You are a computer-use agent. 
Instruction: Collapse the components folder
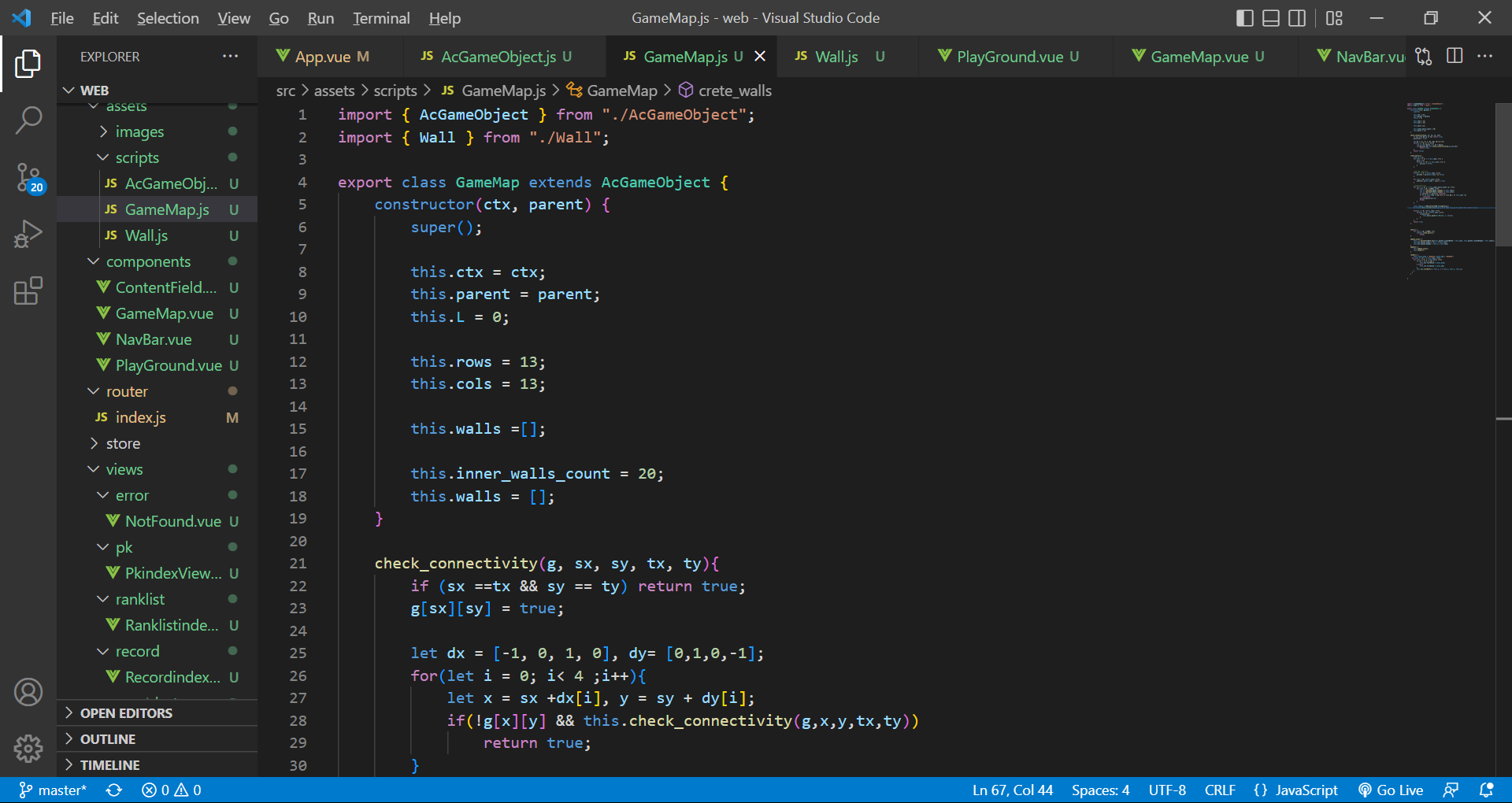(x=157, y=261)
